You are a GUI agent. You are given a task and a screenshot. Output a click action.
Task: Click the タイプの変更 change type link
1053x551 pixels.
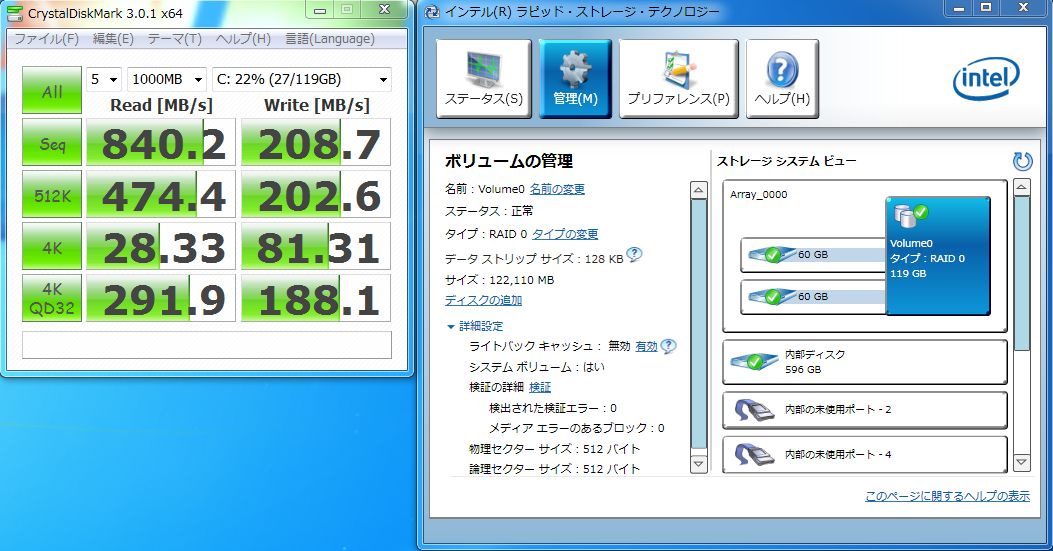click(x=565, y=234)
